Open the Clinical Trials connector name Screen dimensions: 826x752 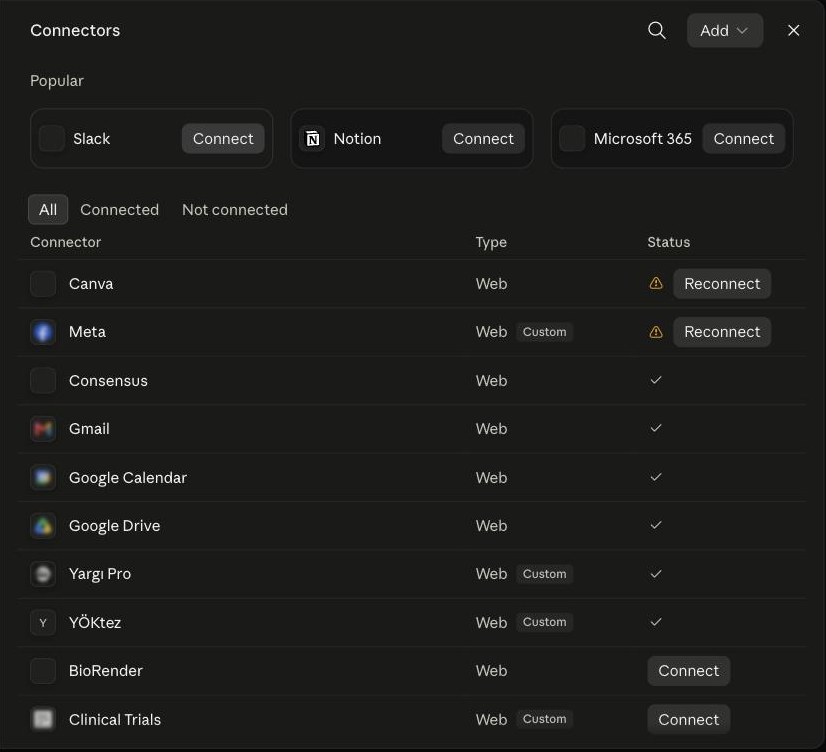pos(114,719)
